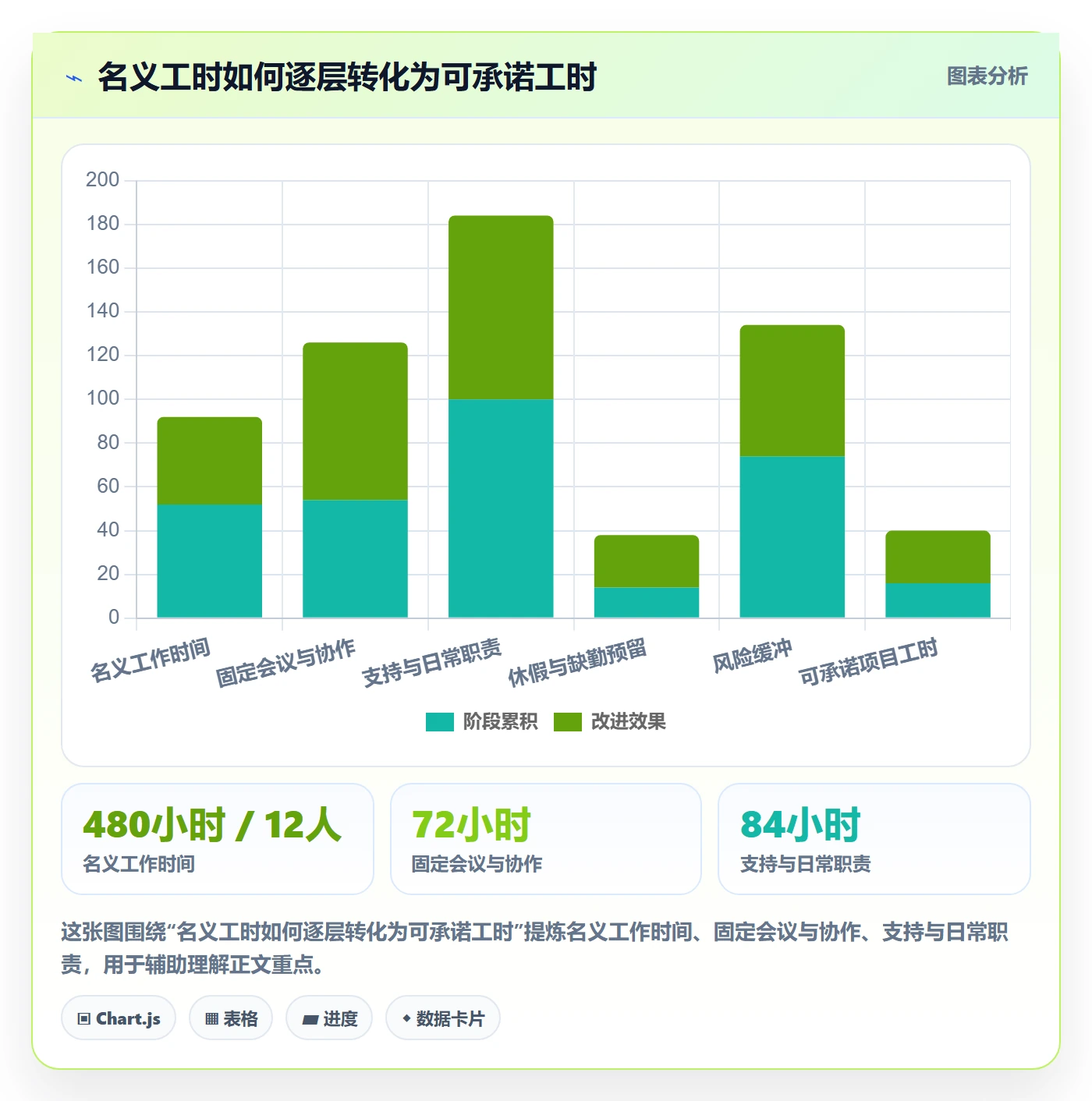Click the 休假与缺勤预留 x-axis label
The width and height of the screenshot is (1092, 1101).
click(x=577, y=663)
